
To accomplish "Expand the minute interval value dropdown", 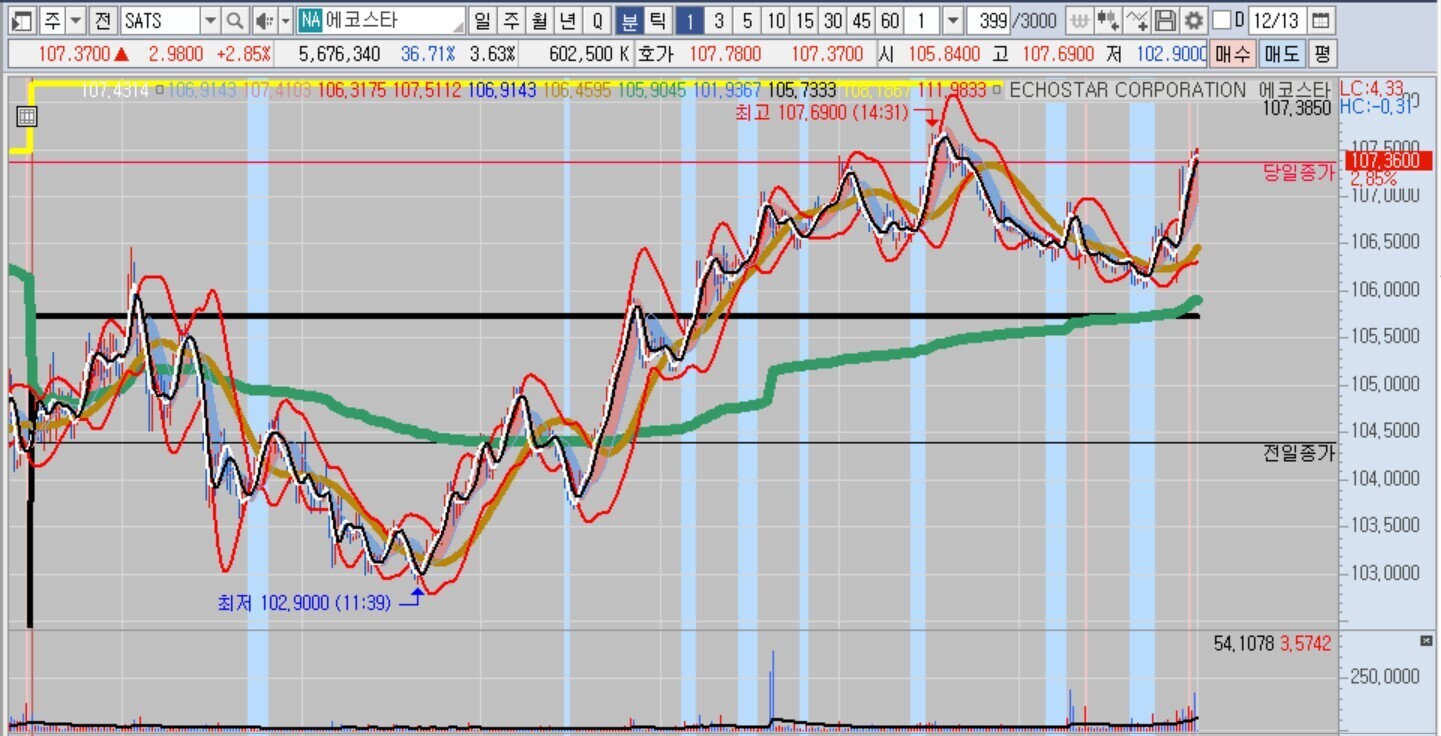I will tap(953, 20).
